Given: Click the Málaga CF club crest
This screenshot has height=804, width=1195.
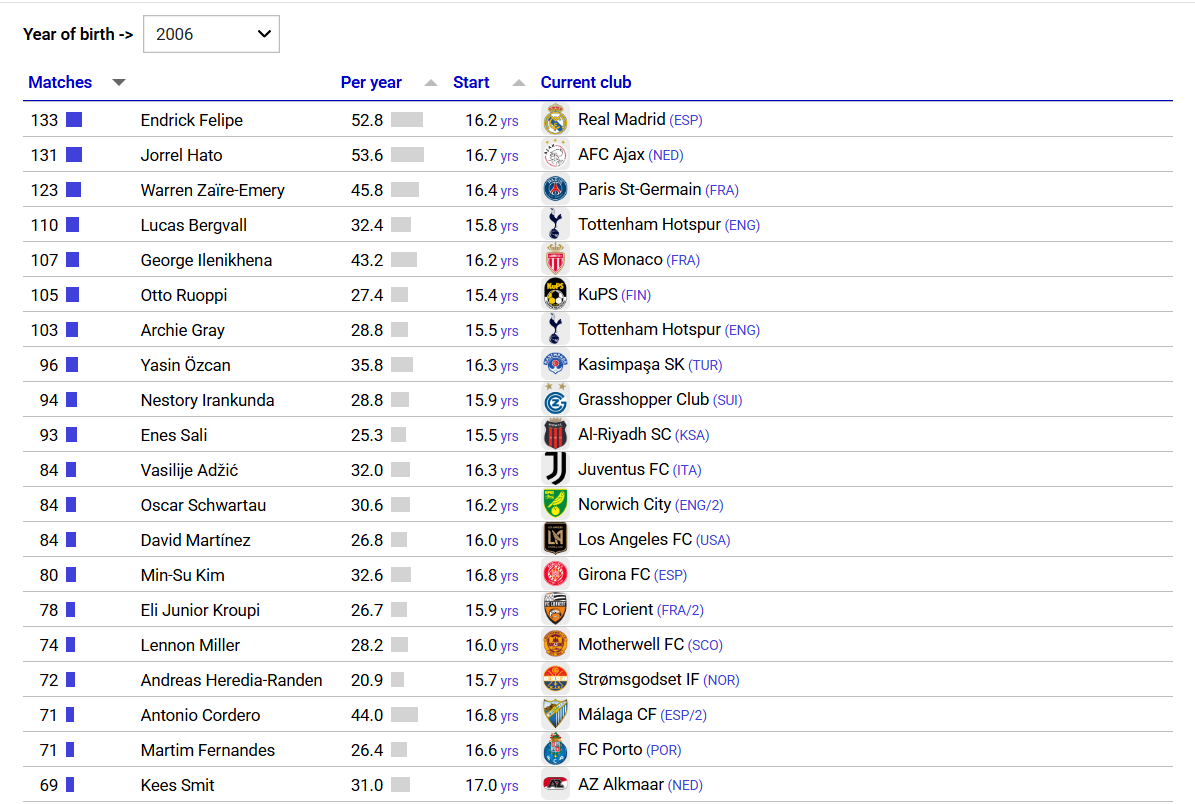Looking at the screenshot, I should tap(556, 715).
